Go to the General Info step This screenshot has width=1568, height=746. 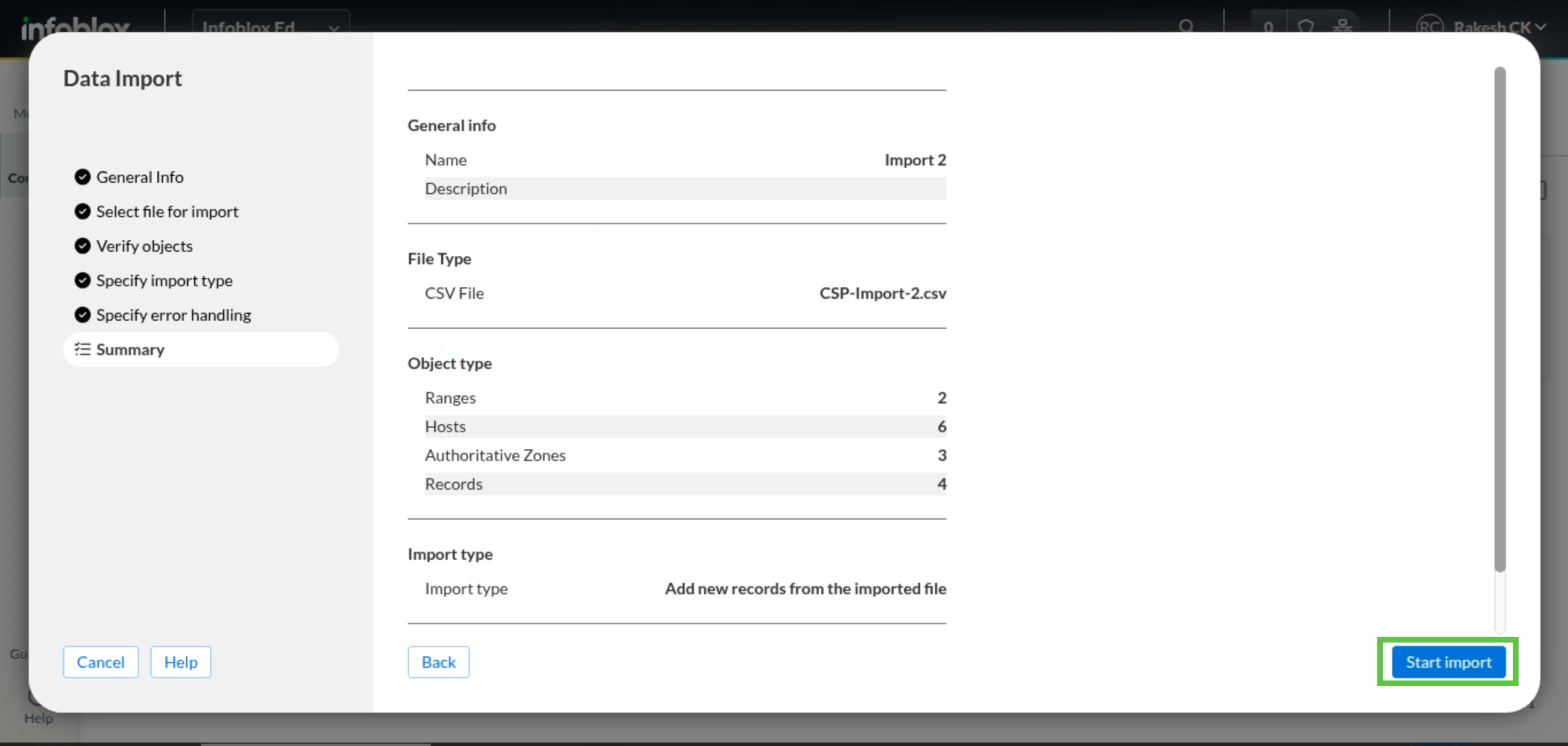coord(140,176)
